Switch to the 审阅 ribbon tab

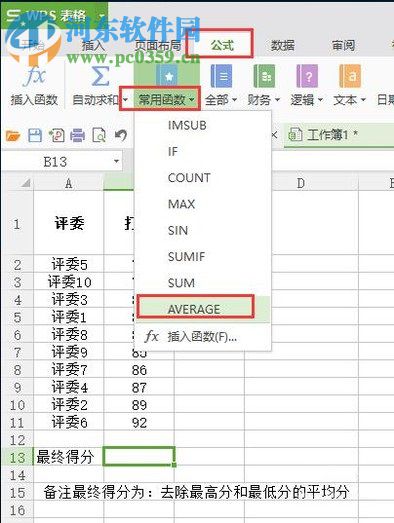coord(343,45)
